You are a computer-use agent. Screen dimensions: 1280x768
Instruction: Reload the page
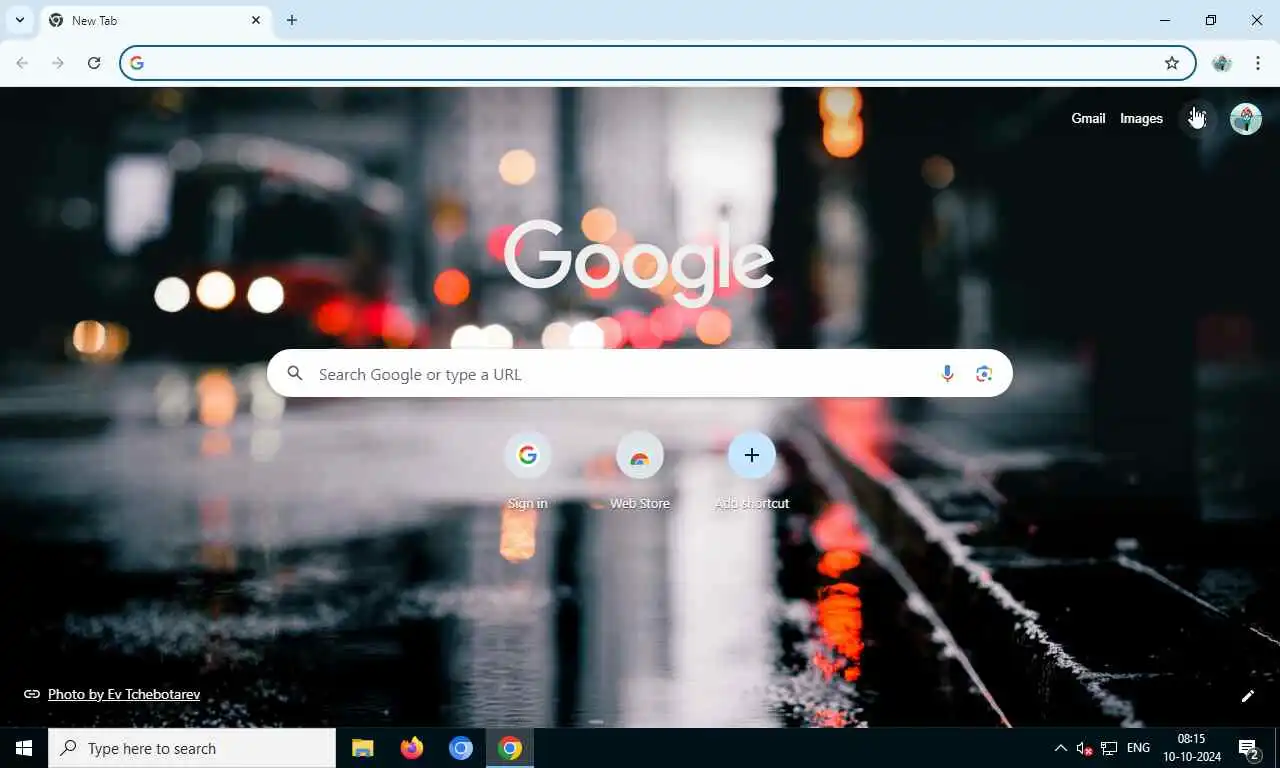point(94,63)
